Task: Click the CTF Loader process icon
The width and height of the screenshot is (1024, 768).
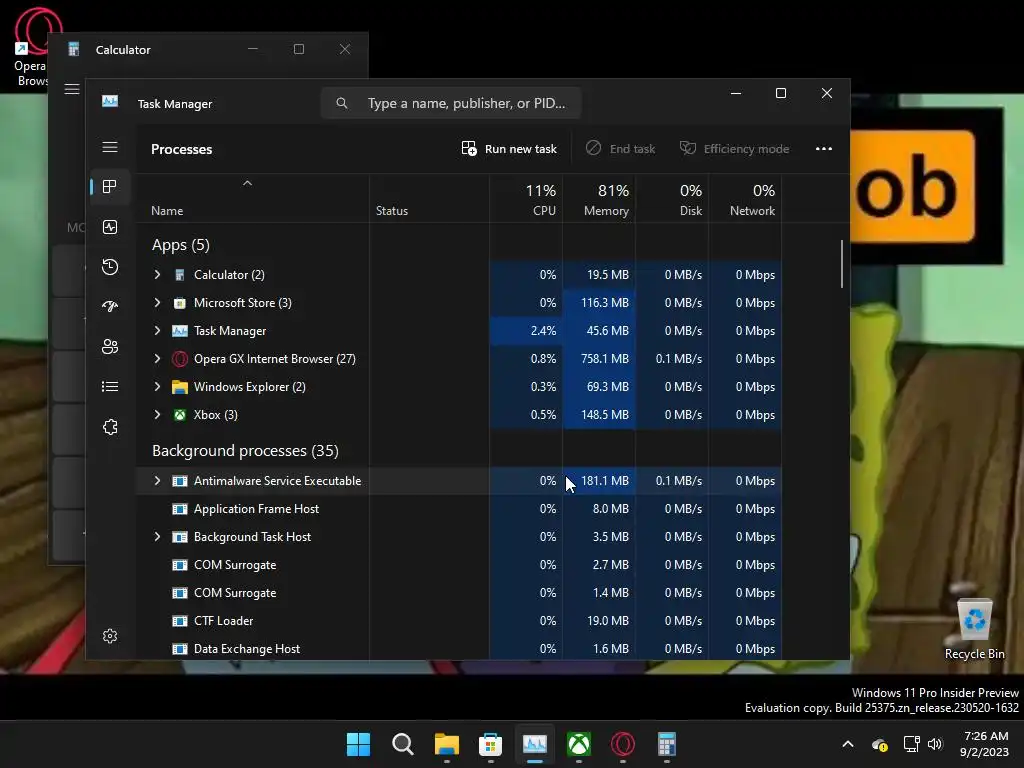Action: (x=180, y=621)
